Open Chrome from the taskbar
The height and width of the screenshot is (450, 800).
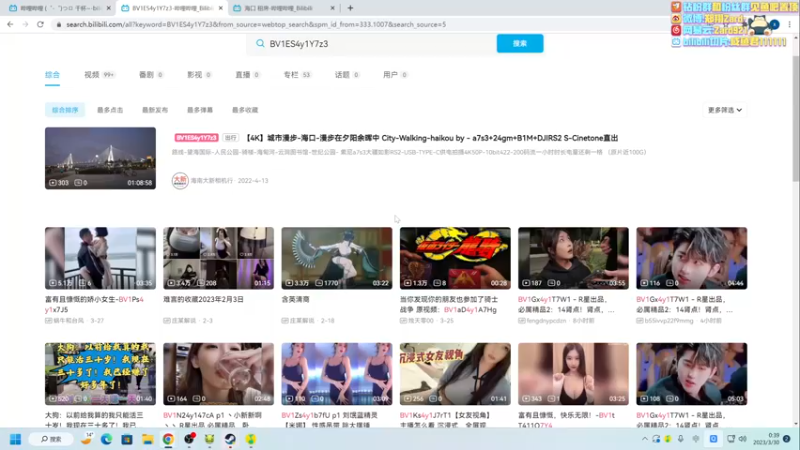click(168, 439)
